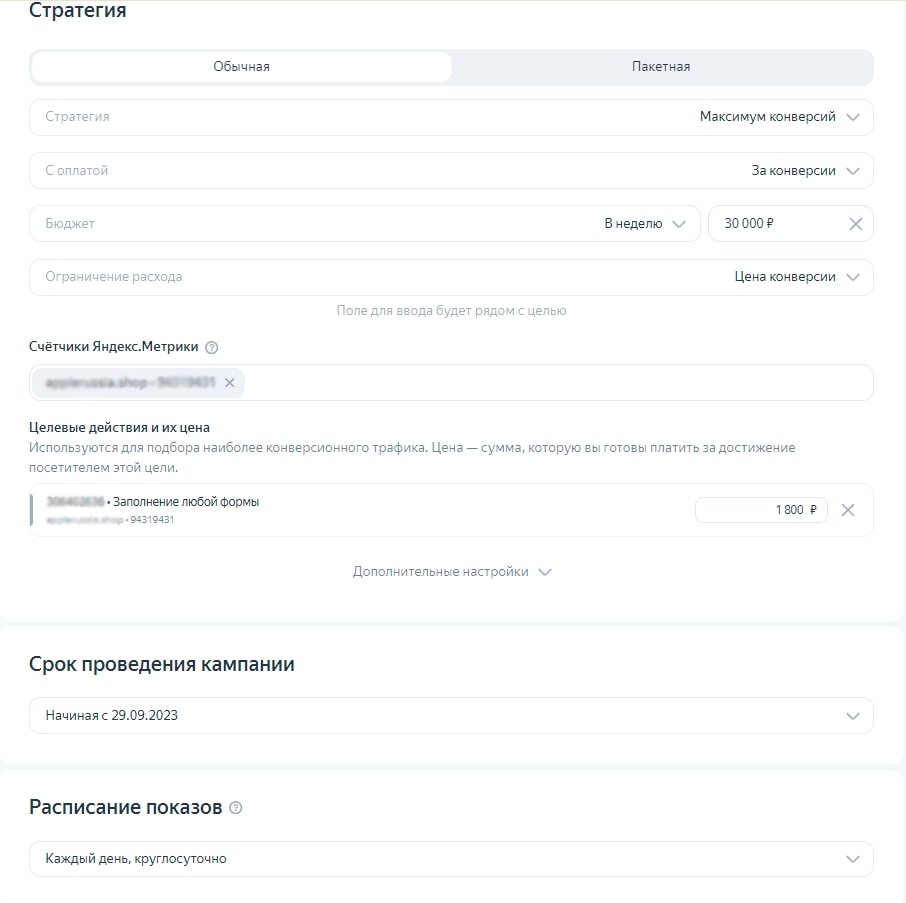Switch to the Пакетная strategy tab
Screen dimensions: 906x903
[661, 67]
